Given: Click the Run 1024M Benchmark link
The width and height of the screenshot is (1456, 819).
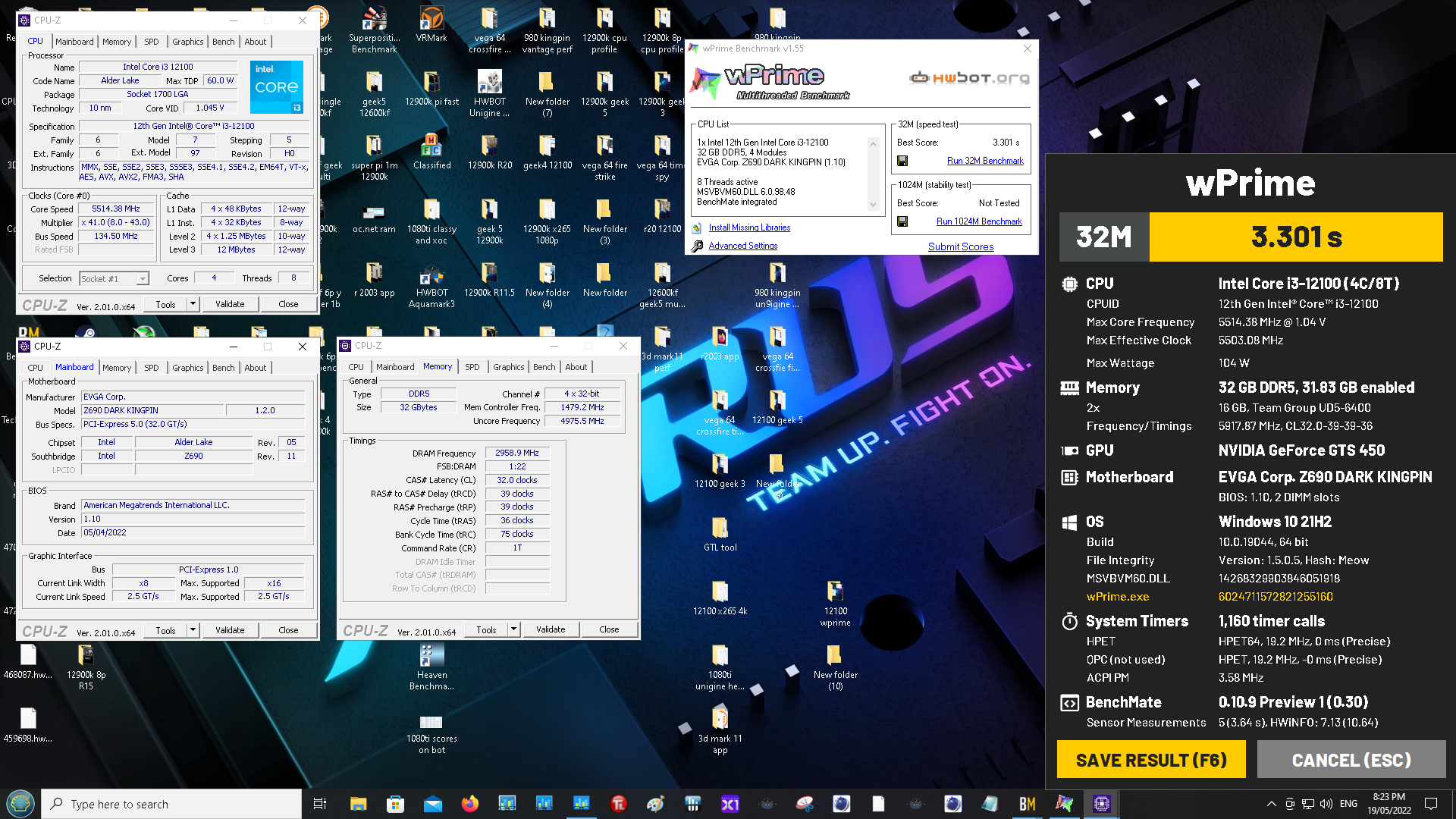Looking at the screenshot, I should point(979,221).
